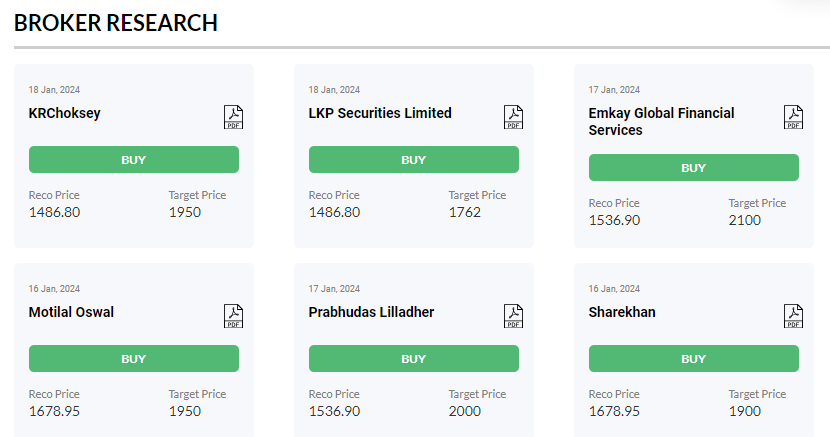This screenshot has height=437, width=830.
Task: Click the BUY button under Prabhudas Lilladher
Action: [414, 358]
